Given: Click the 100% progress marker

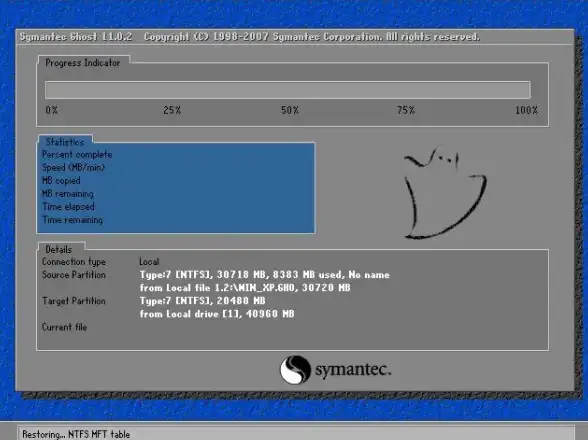Looking at the screenshot, I should tap(526, 110).
